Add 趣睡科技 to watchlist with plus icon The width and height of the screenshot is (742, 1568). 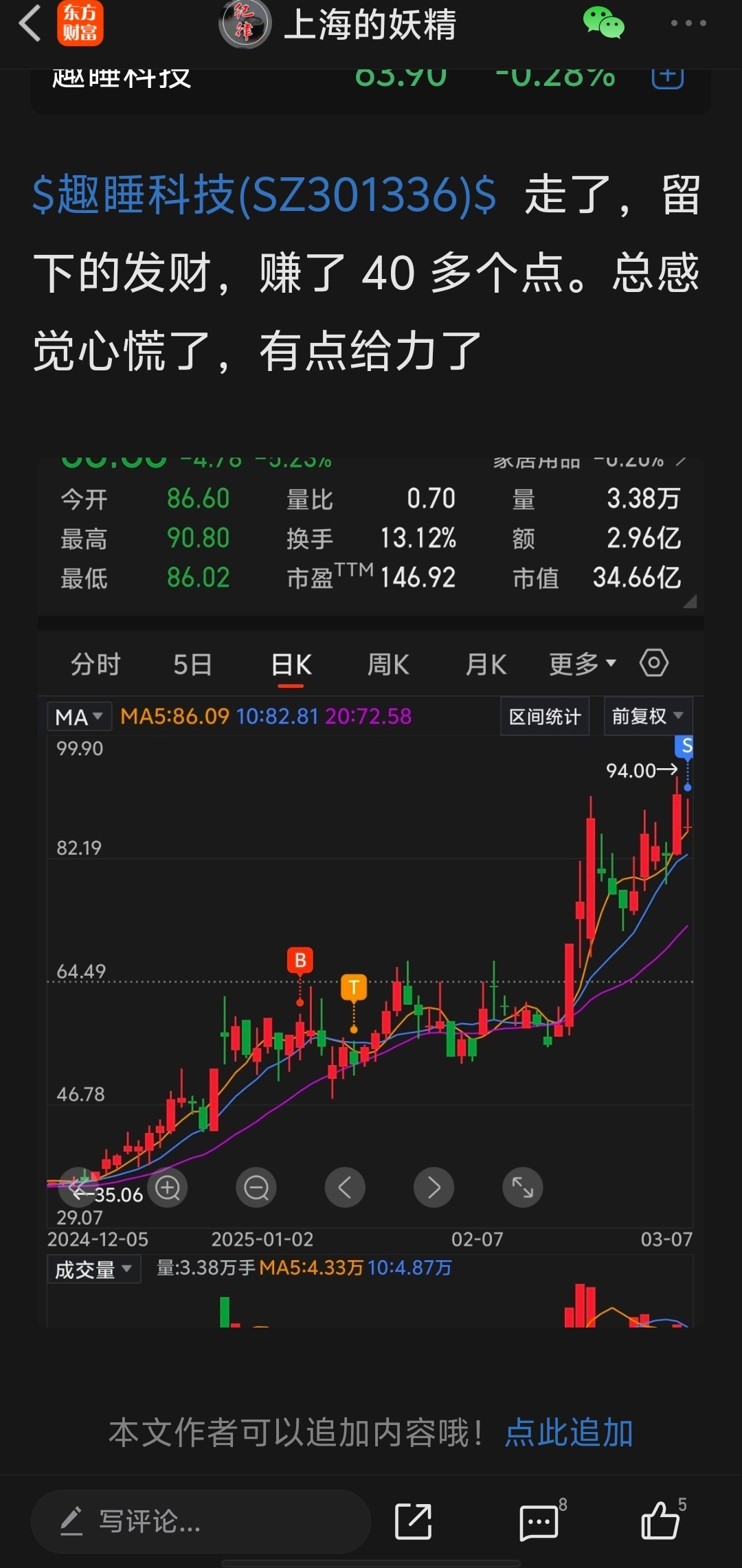[667, 76]
